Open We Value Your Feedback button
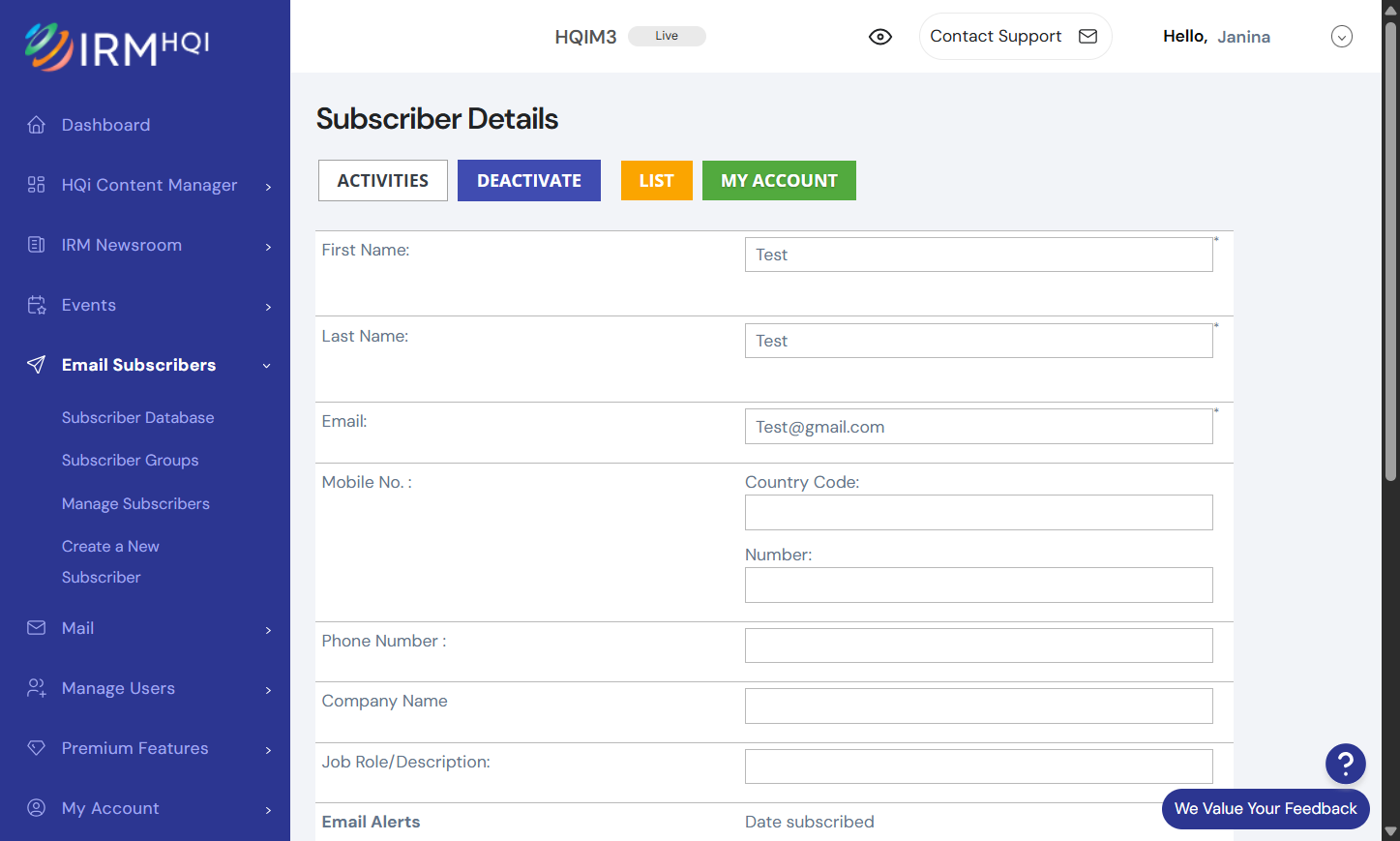Image resolution: width=1400 pixels, height=841 pixels. point(1266,809)
